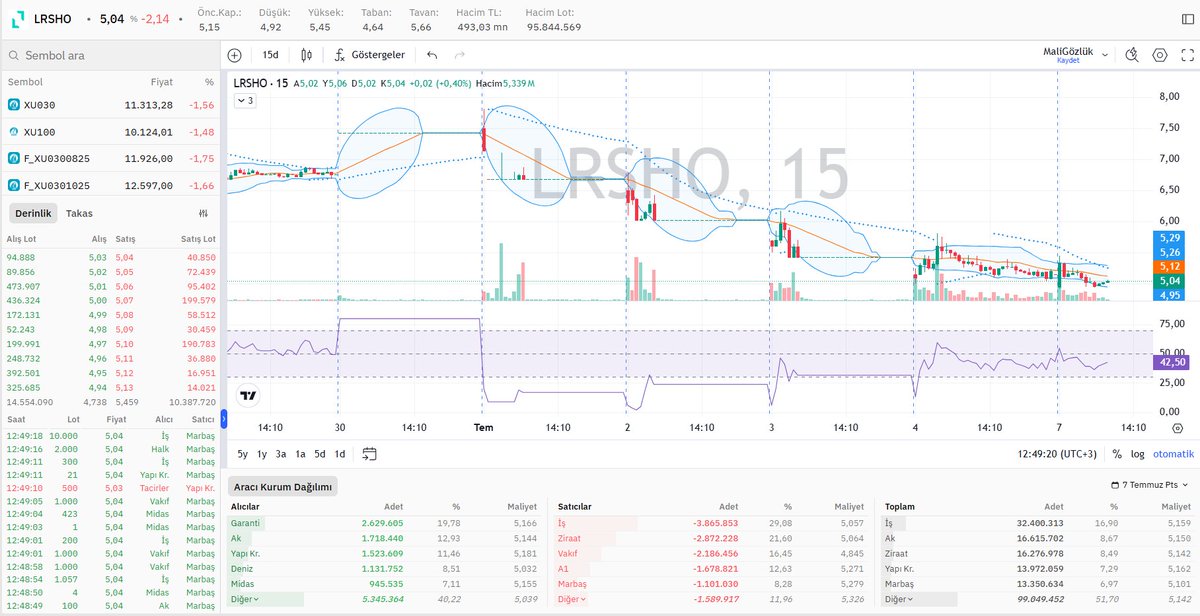Open the 15d interval selector
Image resolution: width=1200 pixels, height=616 pixels.
[271, 55]
